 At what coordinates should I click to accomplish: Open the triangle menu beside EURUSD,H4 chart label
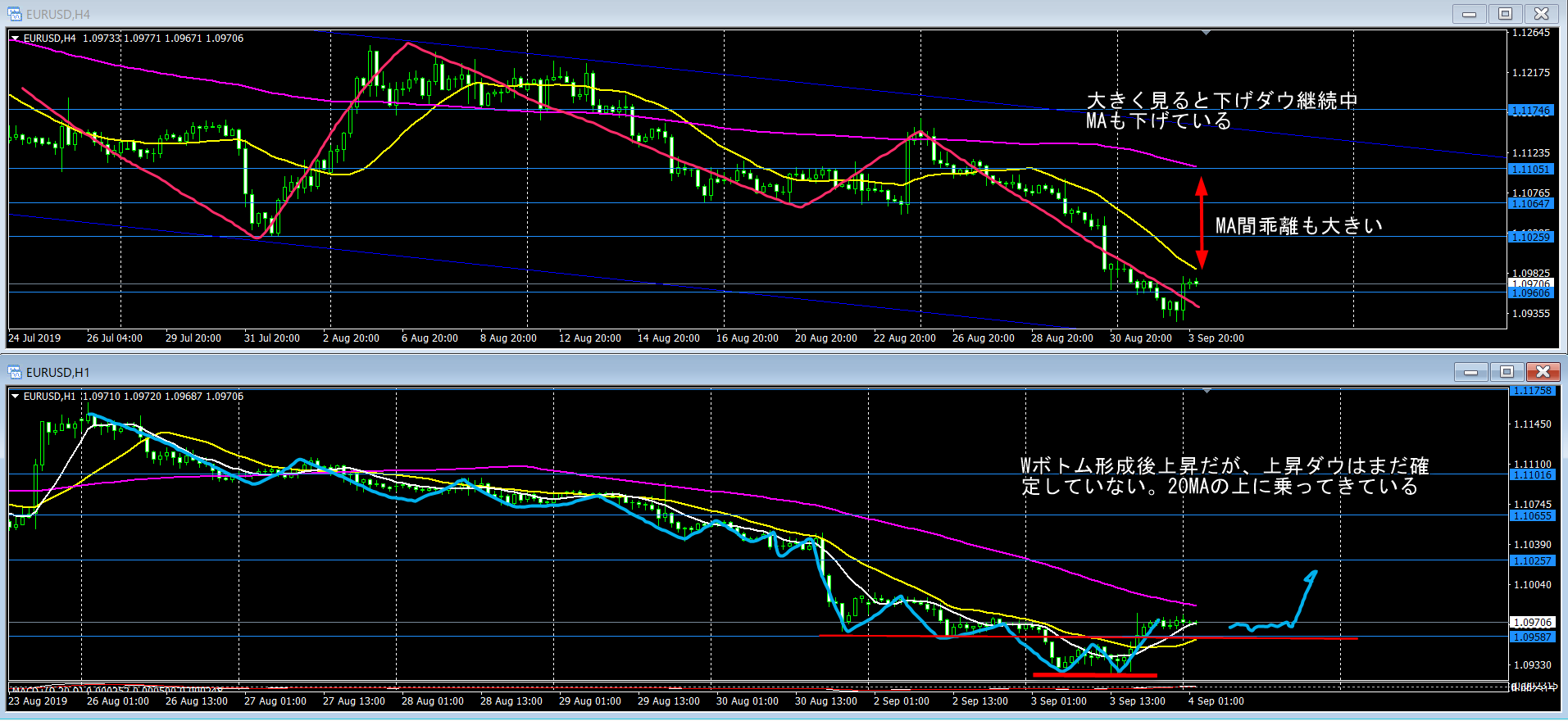15,39
